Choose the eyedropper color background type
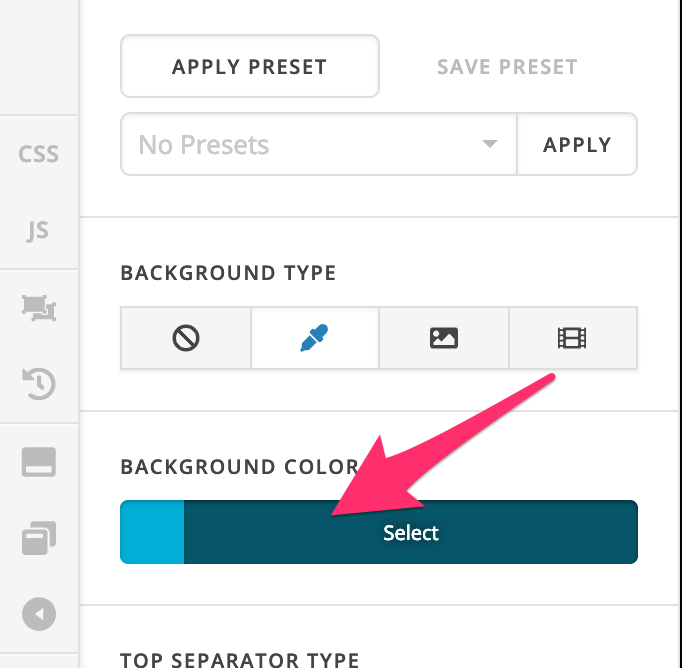682x668 pixels. pyautogui.click(x=314, y=338)
